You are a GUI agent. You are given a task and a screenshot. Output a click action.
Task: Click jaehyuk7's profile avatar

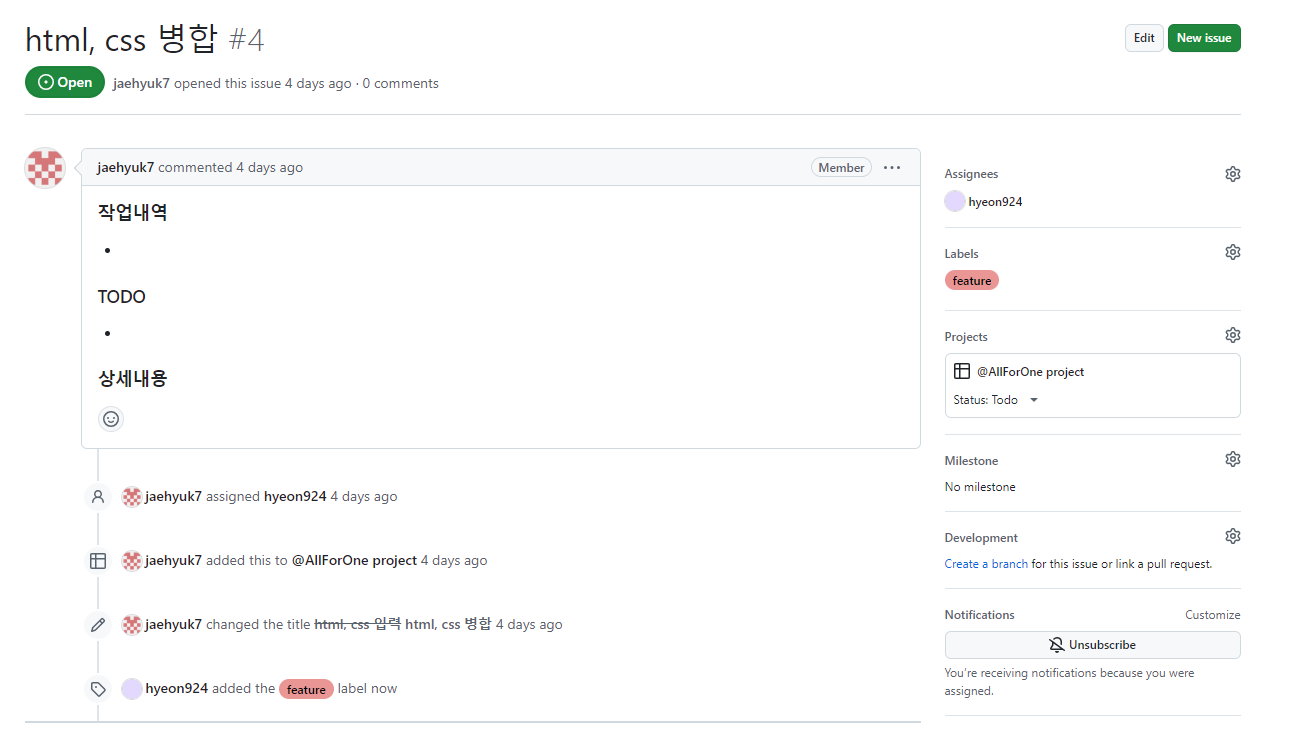[x=44, y=168]
